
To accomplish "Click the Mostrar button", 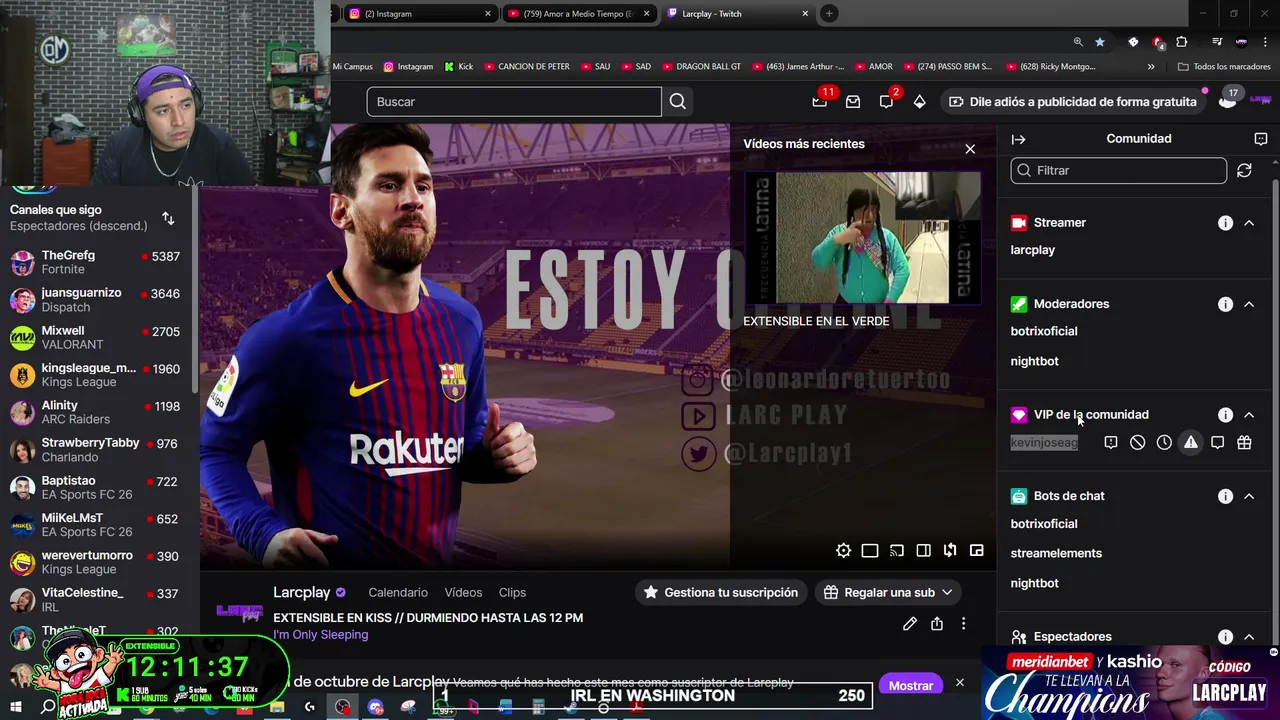I will tap(911, 685).
